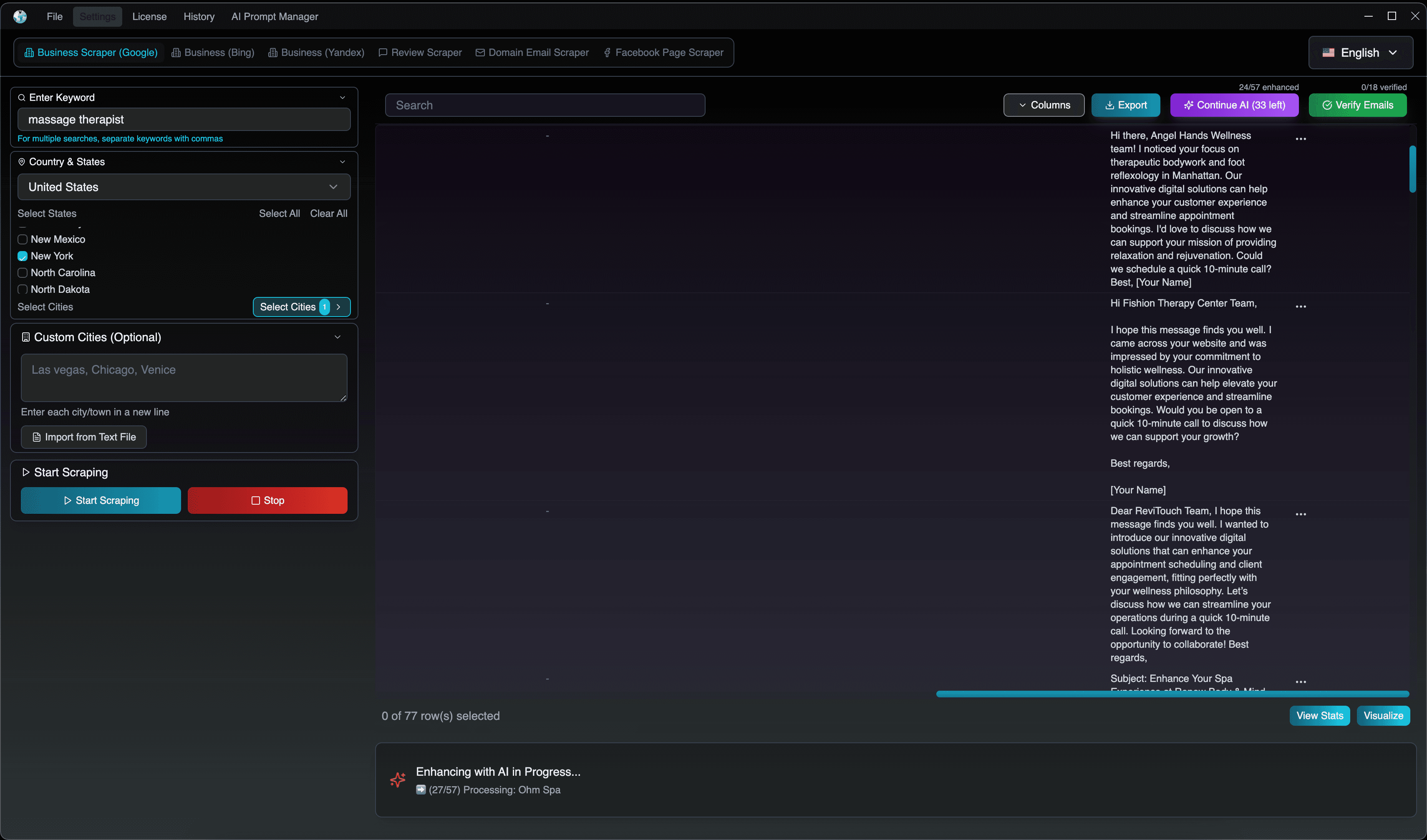Expand the Columns dropdown
The width and height of the screenshot is (1427, 840).
(x=1044, y=105)
